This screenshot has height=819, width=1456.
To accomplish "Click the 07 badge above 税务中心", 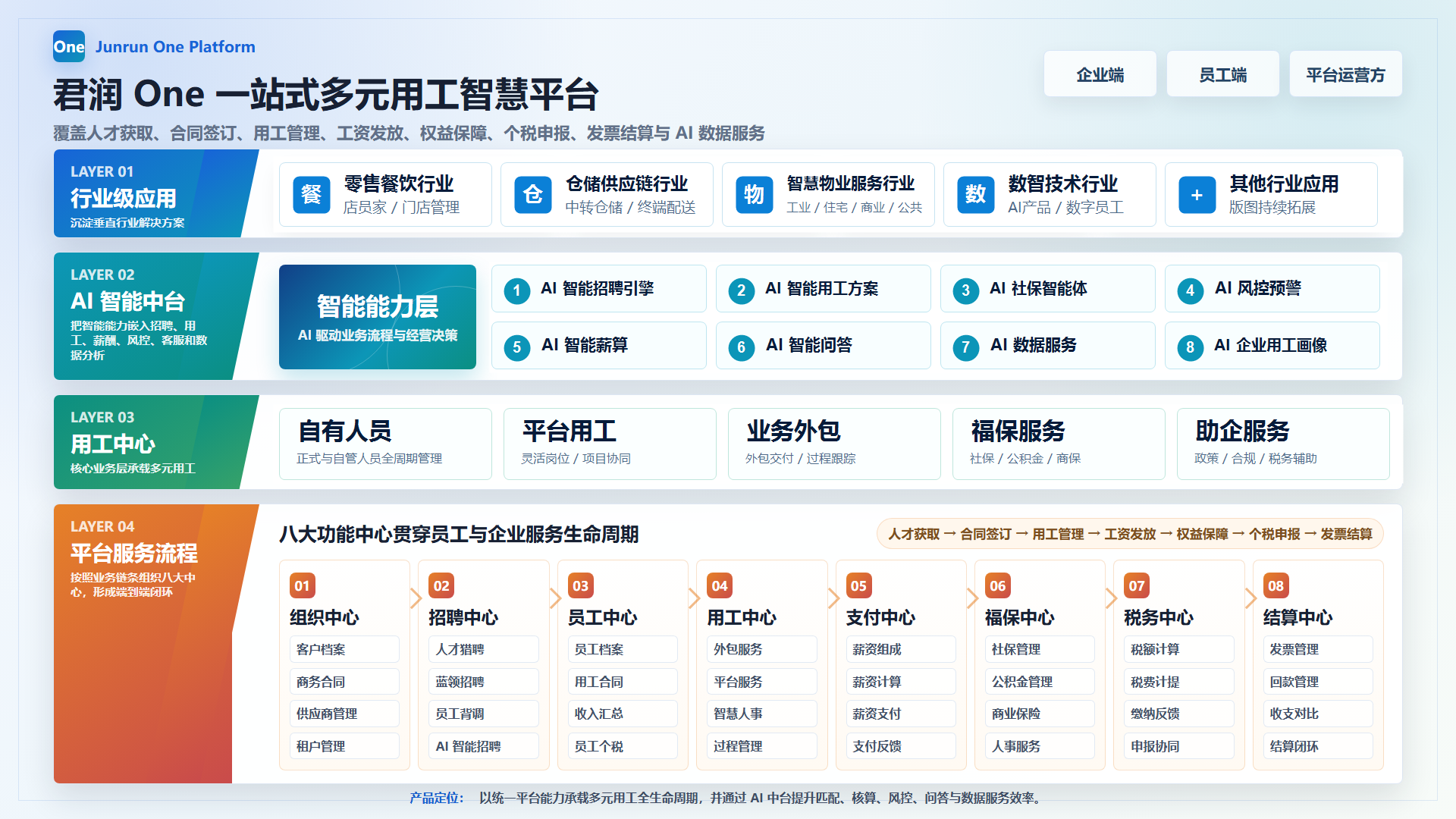I will pyautogui.click(x=1137, y=585).
